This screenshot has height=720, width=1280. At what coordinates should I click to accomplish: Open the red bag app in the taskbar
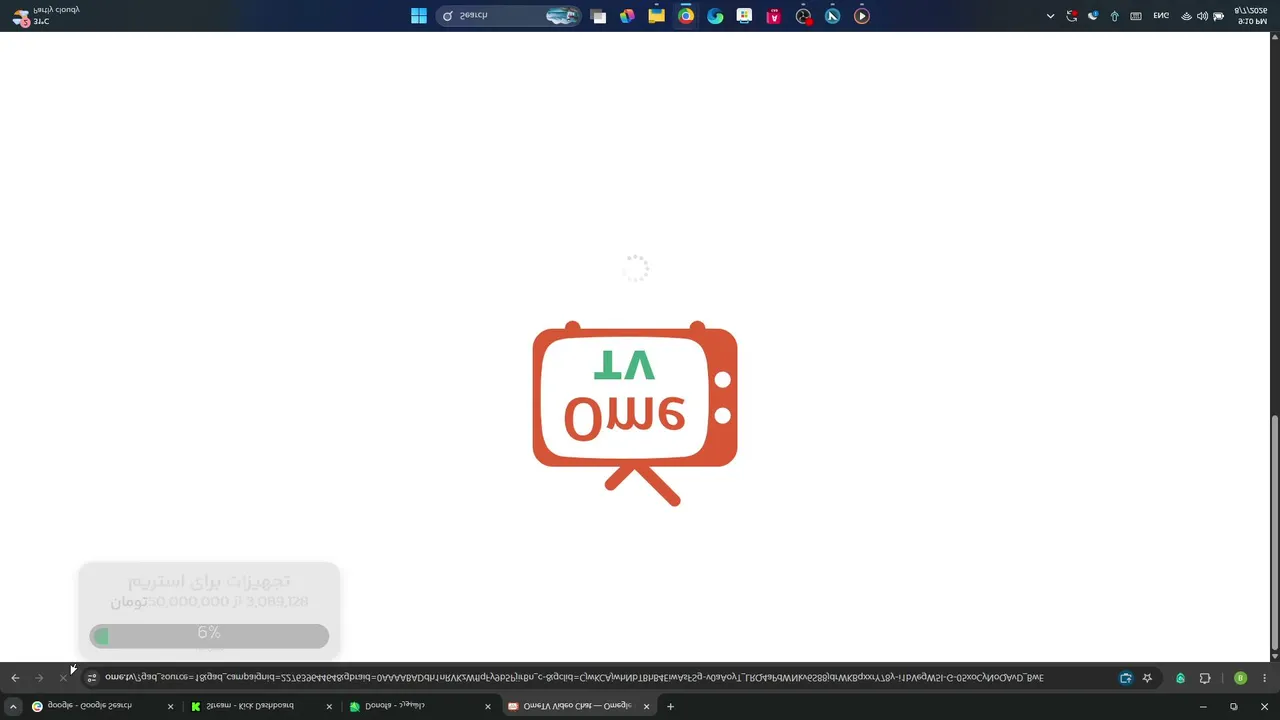(774, 16)
